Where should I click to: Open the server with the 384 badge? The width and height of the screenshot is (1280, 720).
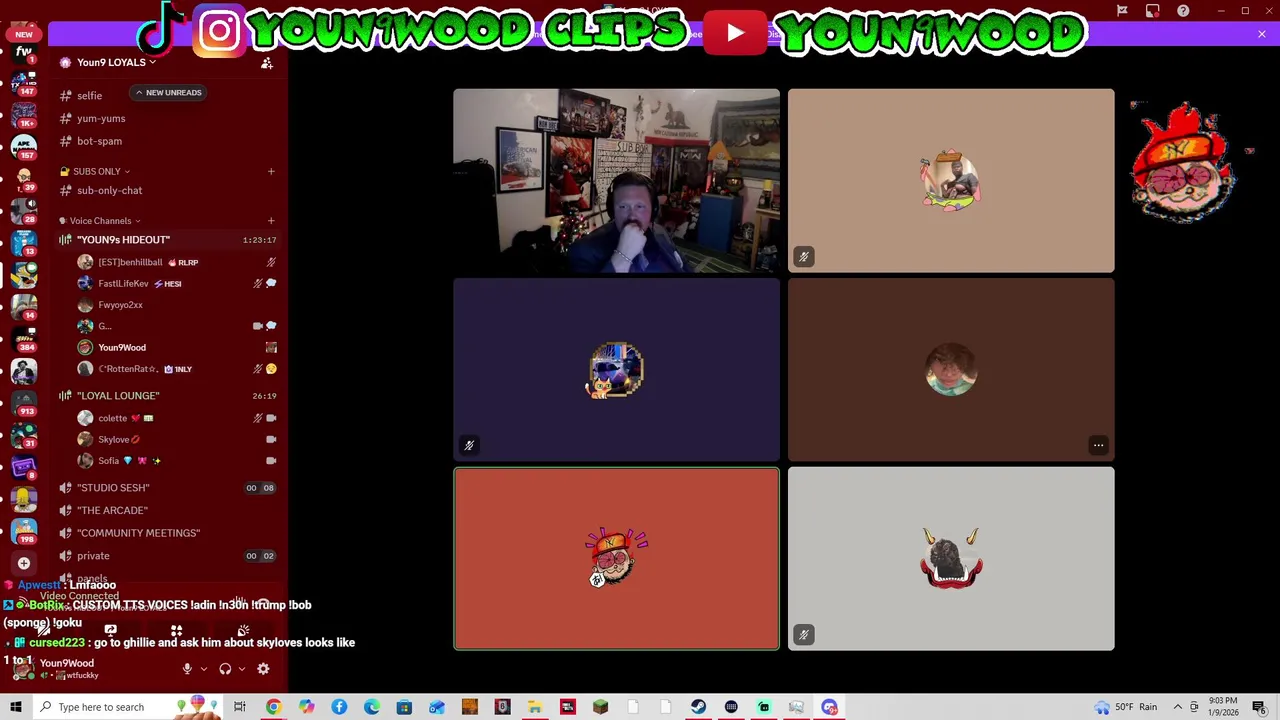[24, 338]
